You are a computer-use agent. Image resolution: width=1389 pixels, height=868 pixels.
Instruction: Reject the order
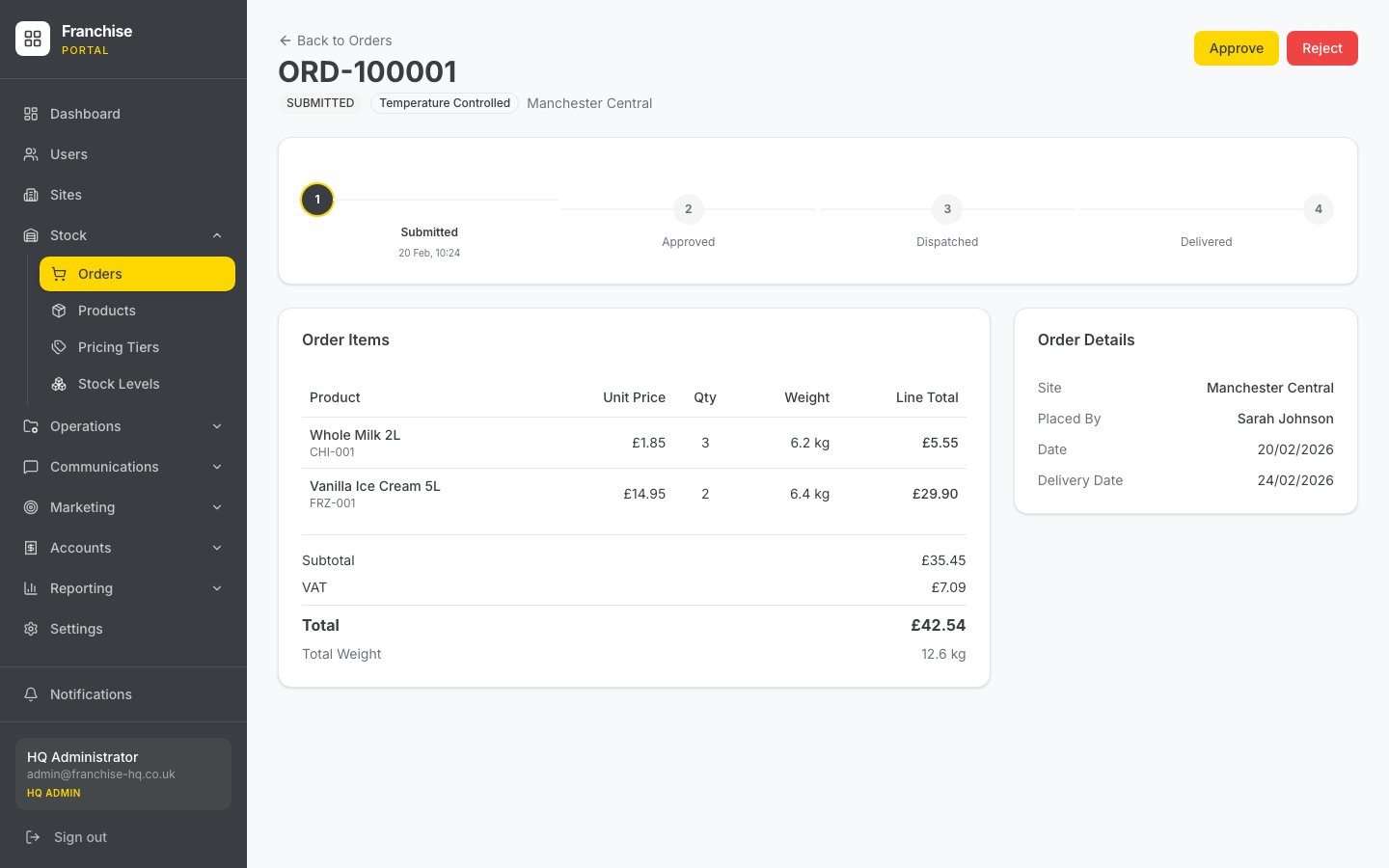[x=1321, y=48]
